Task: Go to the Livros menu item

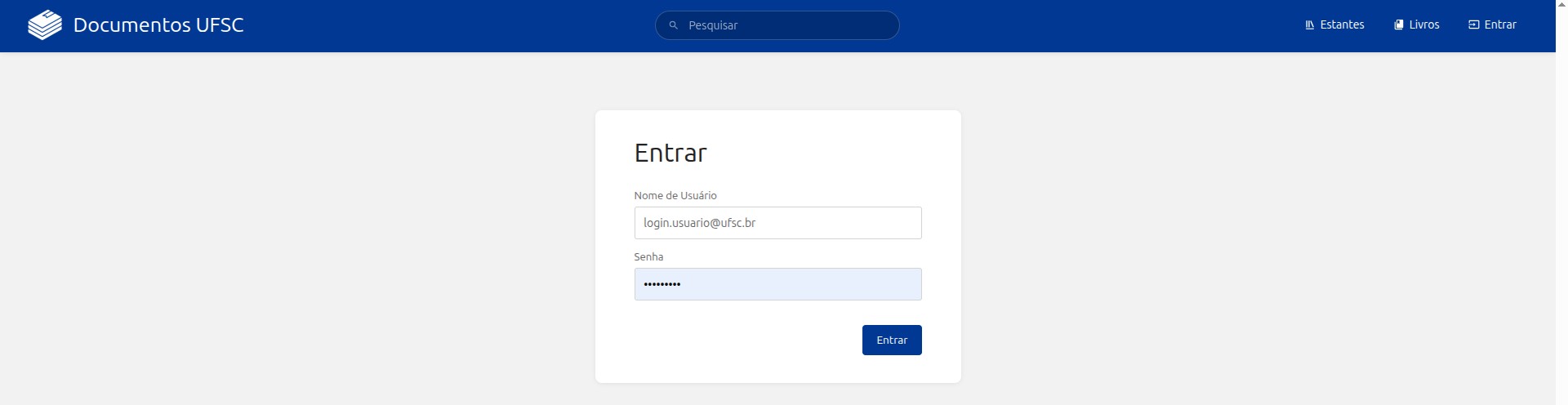Action: pos(1424,25)
